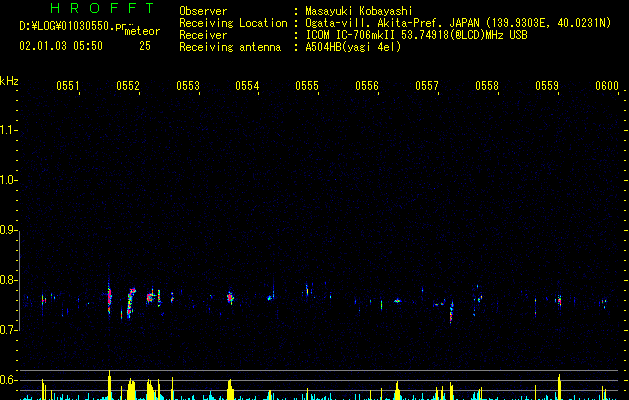Select the name Masayuki Kobayashi
Image resolution: width=629 pixels, height=400 pixels.
pos(359,11)
